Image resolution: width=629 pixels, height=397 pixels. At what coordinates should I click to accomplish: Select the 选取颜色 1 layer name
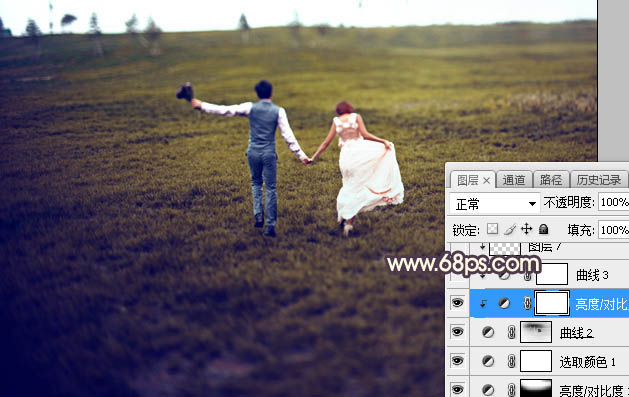coord(587,362)
